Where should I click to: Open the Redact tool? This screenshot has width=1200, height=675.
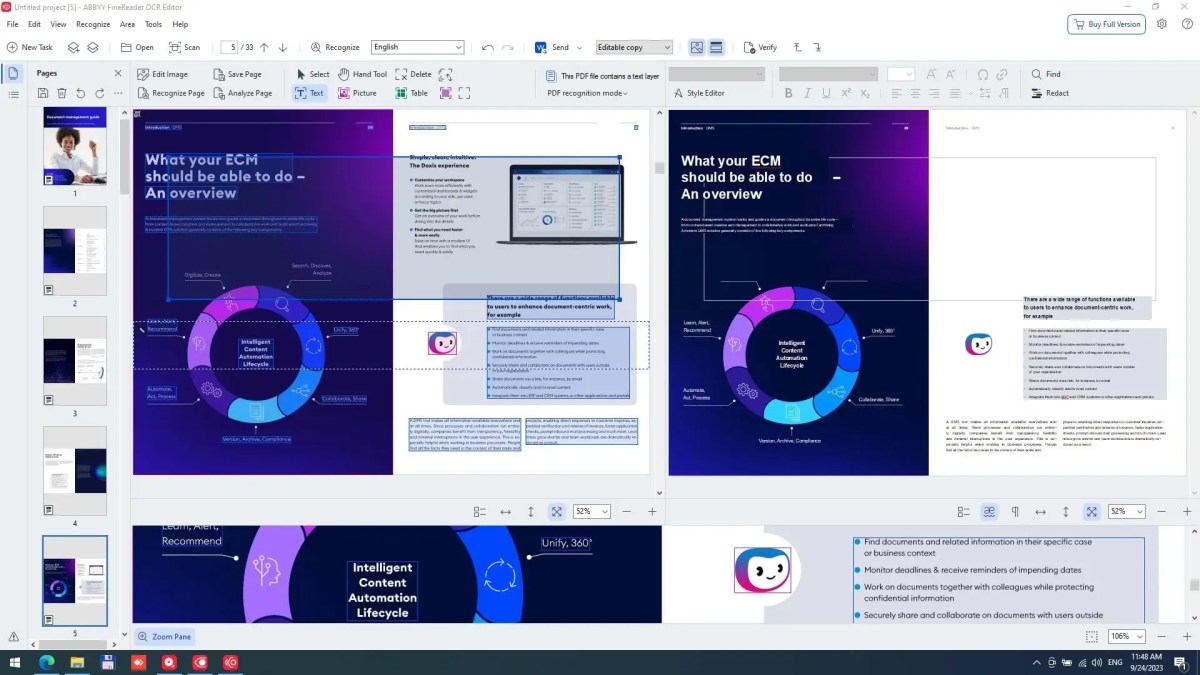point(1050,93)
